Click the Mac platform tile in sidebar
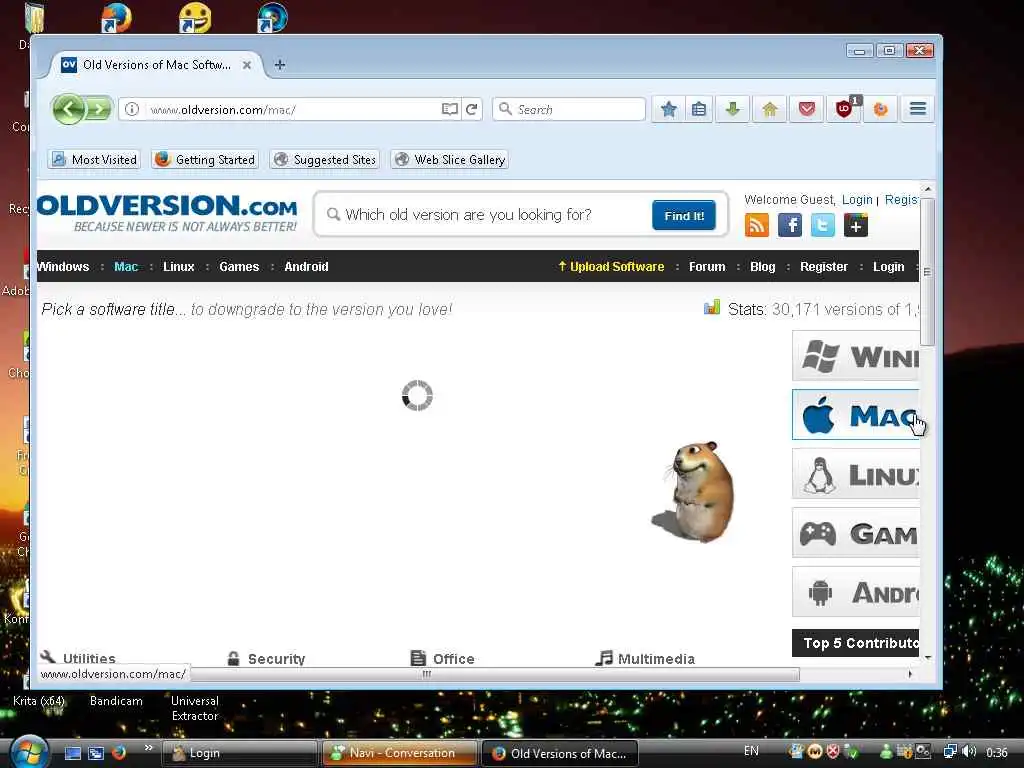Screen dimensions: 1024x768 tap(856, 415)
